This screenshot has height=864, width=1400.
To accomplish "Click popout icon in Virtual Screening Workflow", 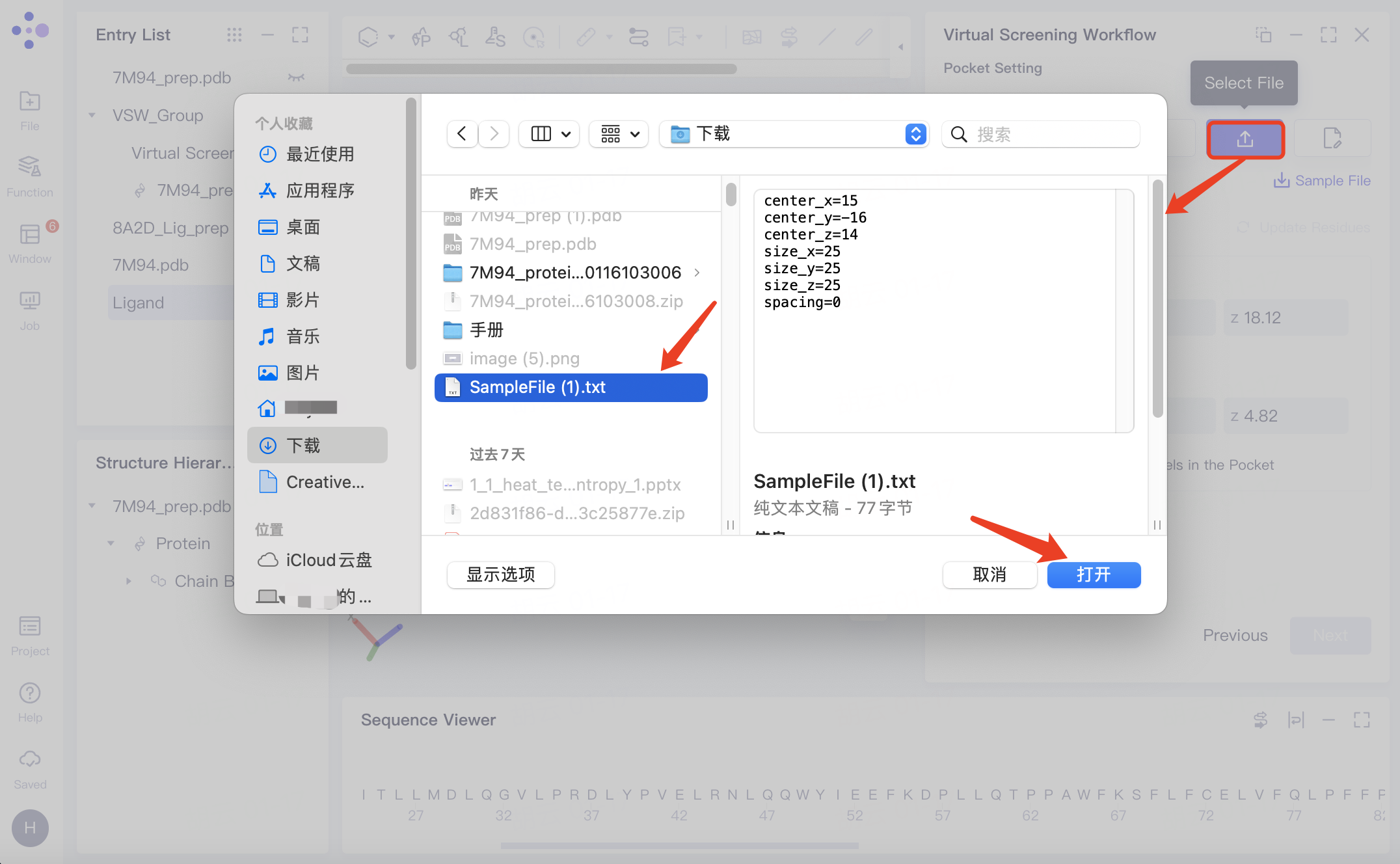I will point(1263,34).
